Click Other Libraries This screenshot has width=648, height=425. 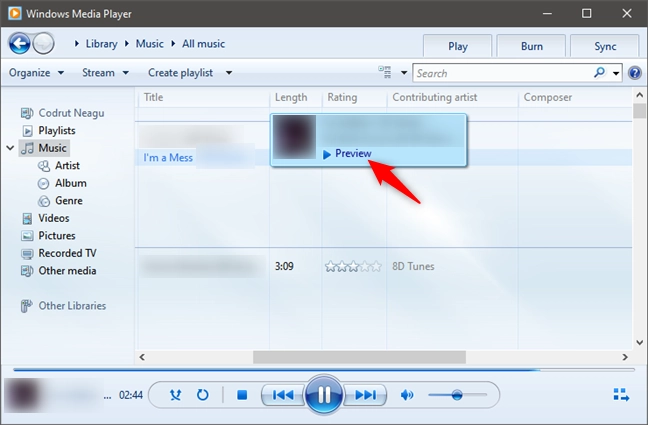pos(64,306)
